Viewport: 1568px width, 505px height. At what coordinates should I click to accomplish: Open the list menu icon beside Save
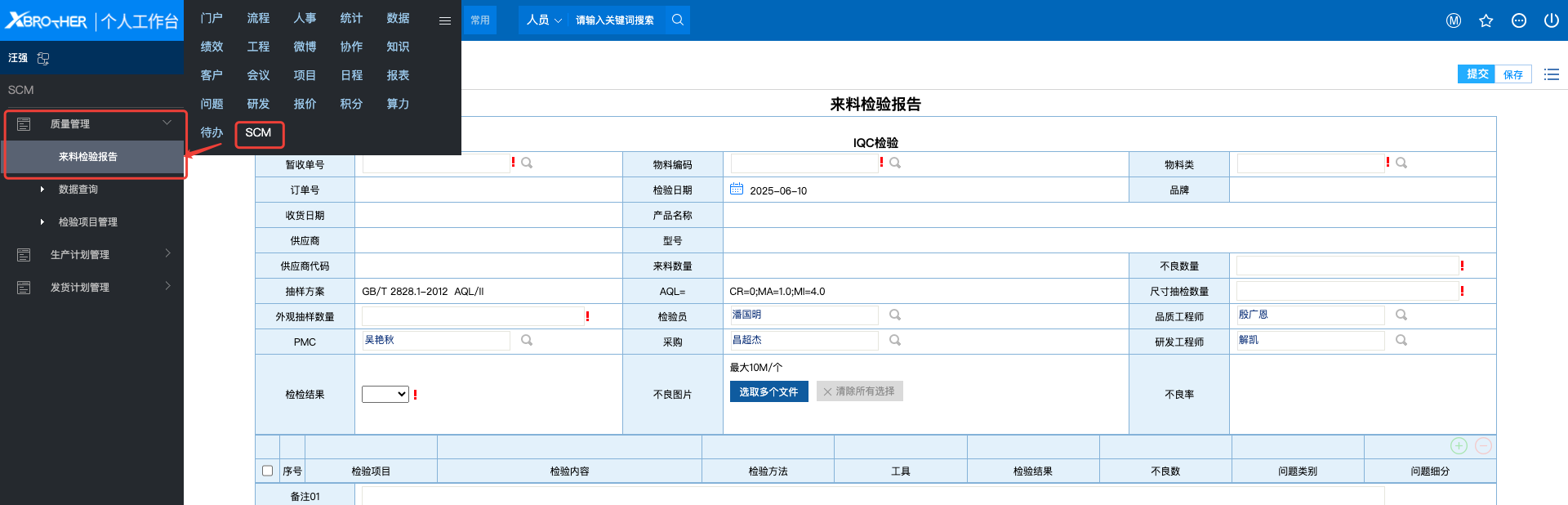pyautogui.click(x=1551, y=74)
